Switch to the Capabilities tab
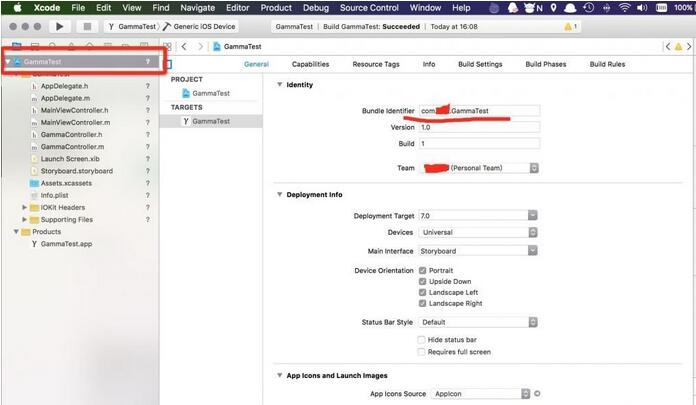 tap(310, 64)
